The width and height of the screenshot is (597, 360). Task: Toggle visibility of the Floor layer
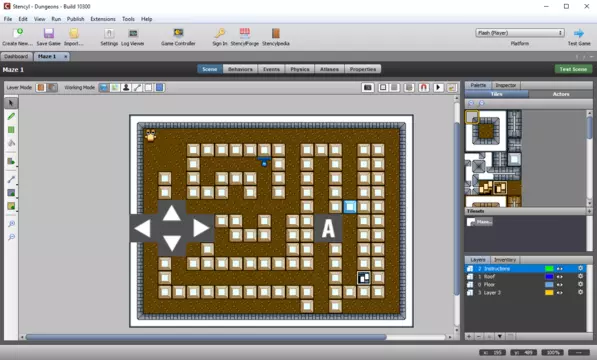(x=560, y=285)
